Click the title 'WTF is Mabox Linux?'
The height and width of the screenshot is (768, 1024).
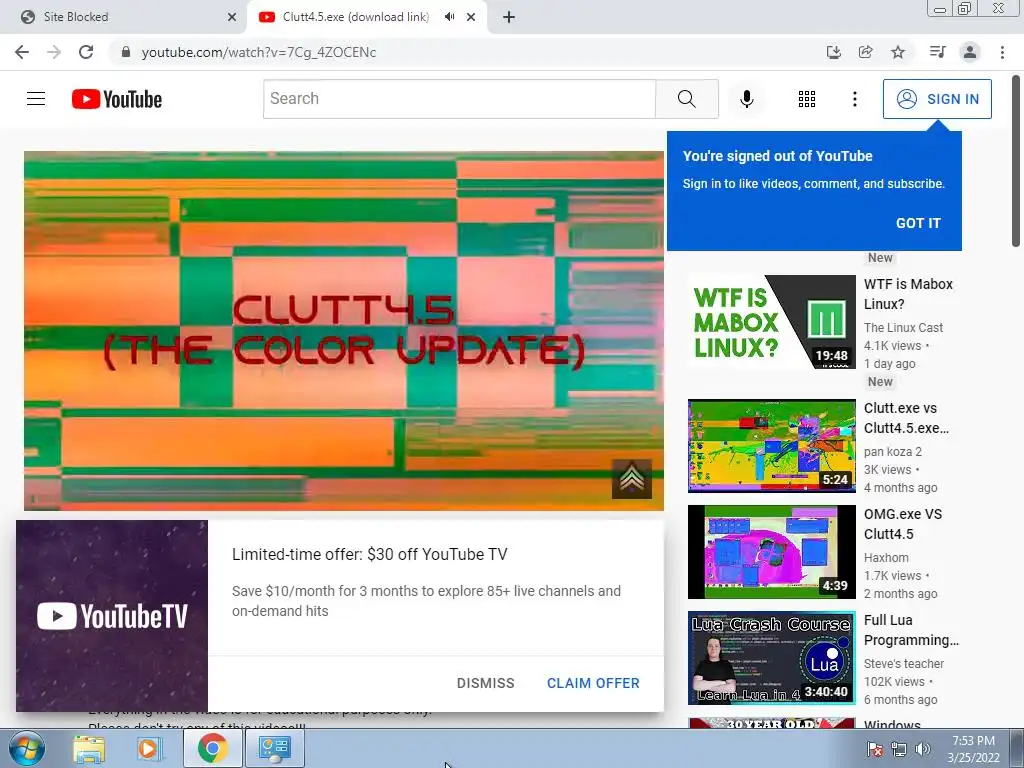(908, 294)
